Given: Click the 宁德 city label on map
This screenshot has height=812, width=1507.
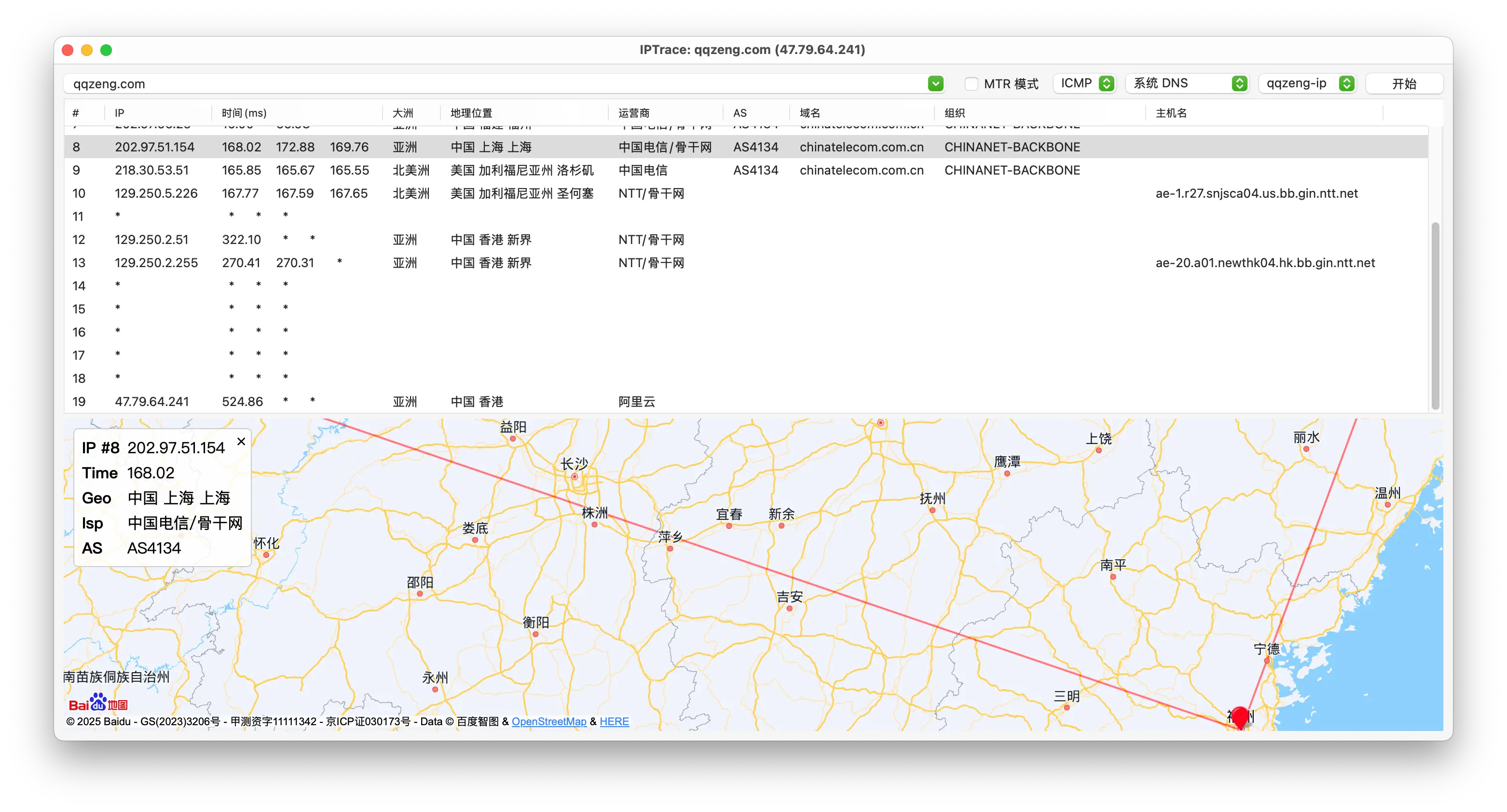Looking at the screenshot, I should coord(1267,649).
